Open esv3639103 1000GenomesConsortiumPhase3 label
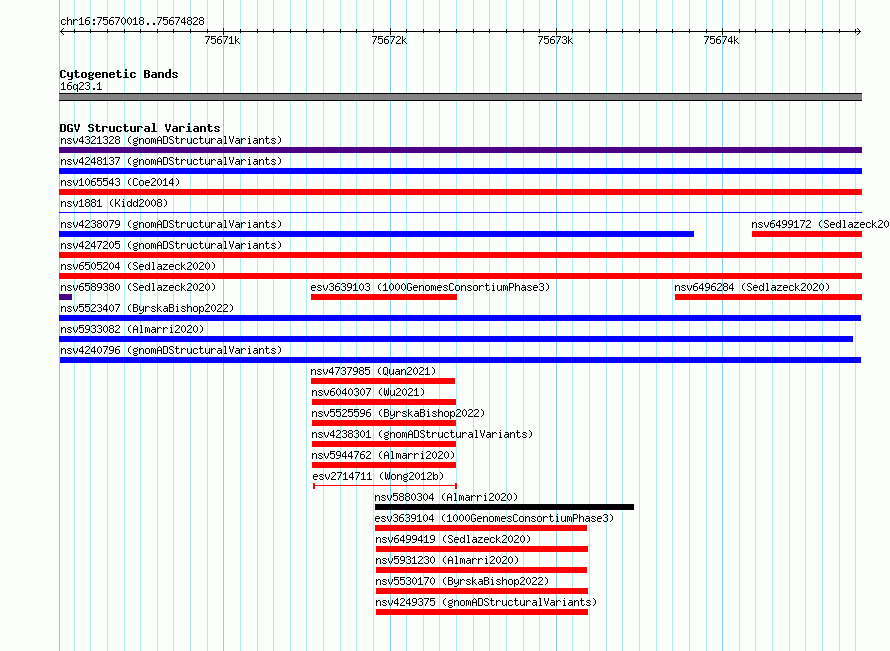The width and height of the screenshot is (890, 651). 430,287
